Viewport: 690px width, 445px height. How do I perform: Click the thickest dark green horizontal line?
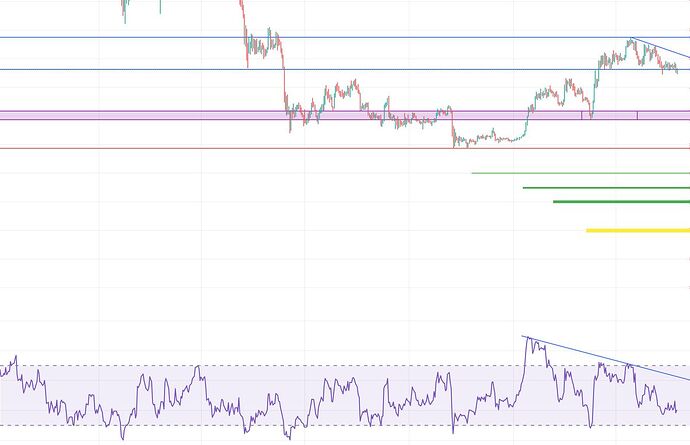click(x=620, y=202)
